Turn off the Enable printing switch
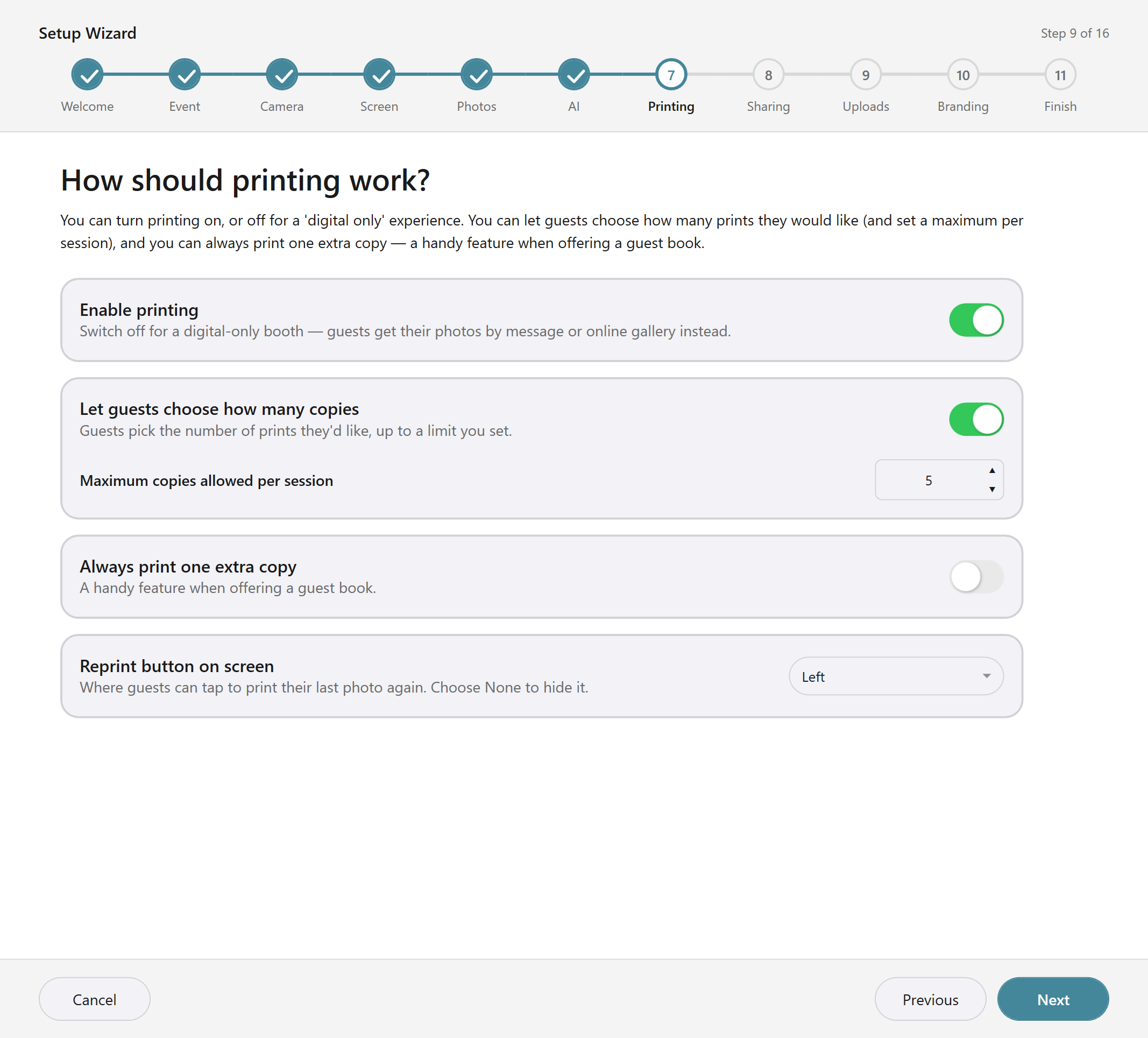Screen dimensions: 1148x1038 (976, 320)
